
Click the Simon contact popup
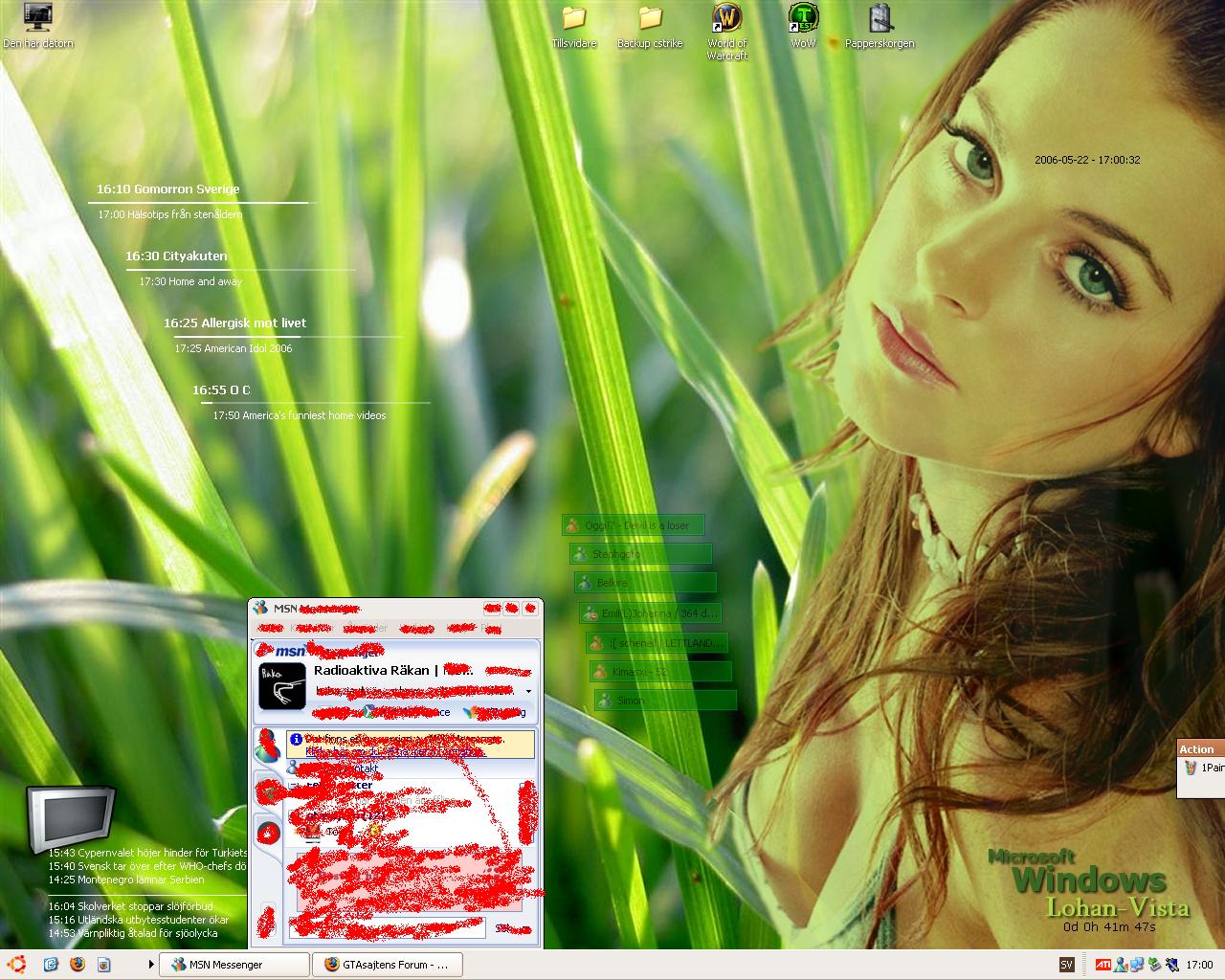coord(665,701)
